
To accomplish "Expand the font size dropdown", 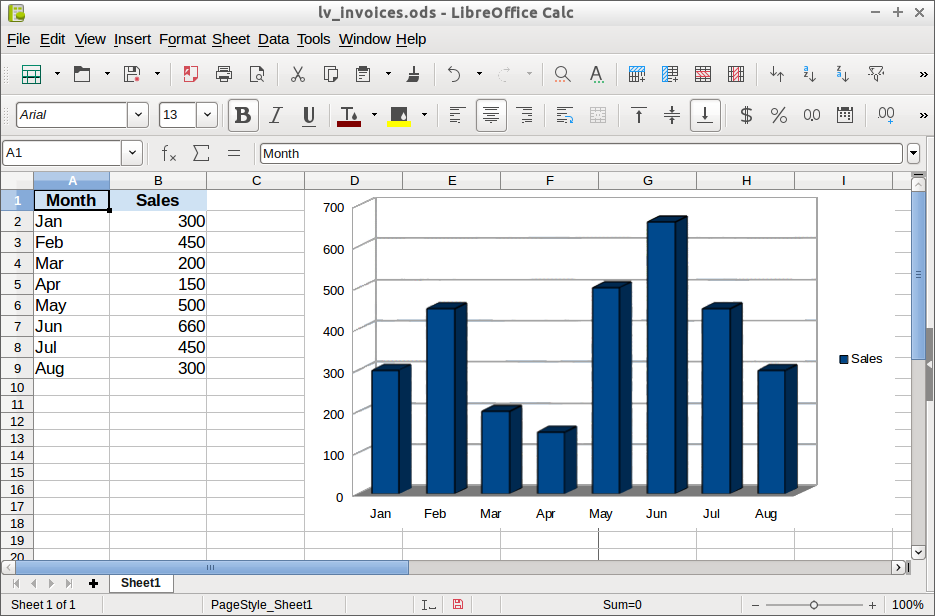I will 207,115.
